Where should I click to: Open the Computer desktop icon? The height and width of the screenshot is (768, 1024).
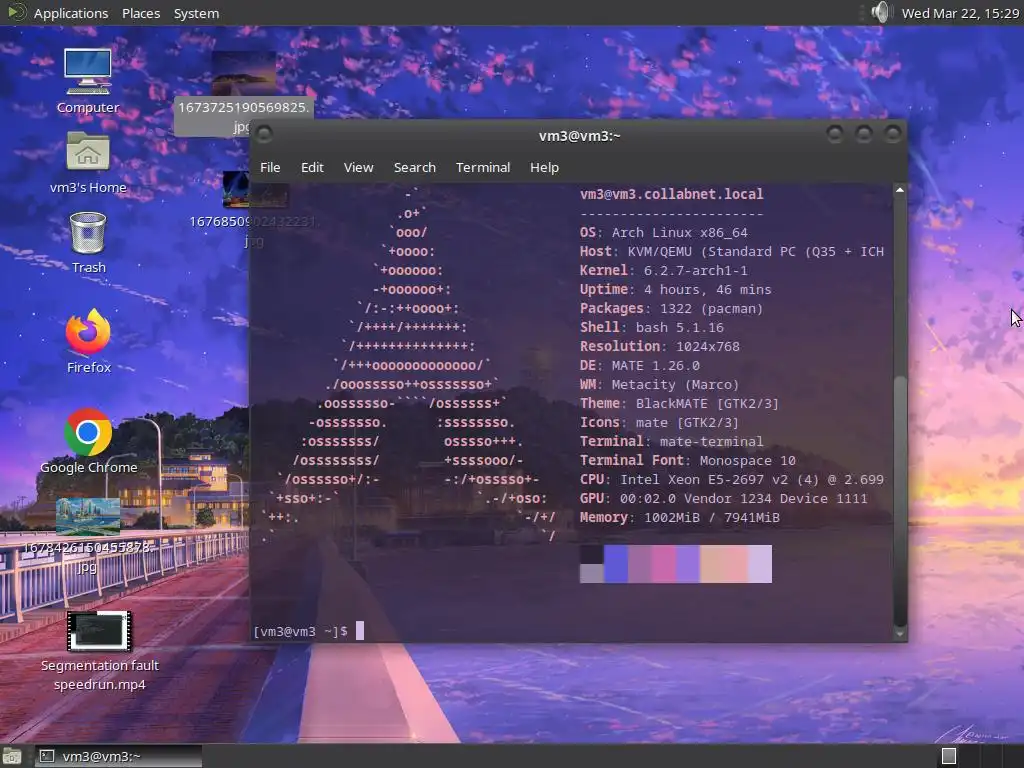click(88, 81)
